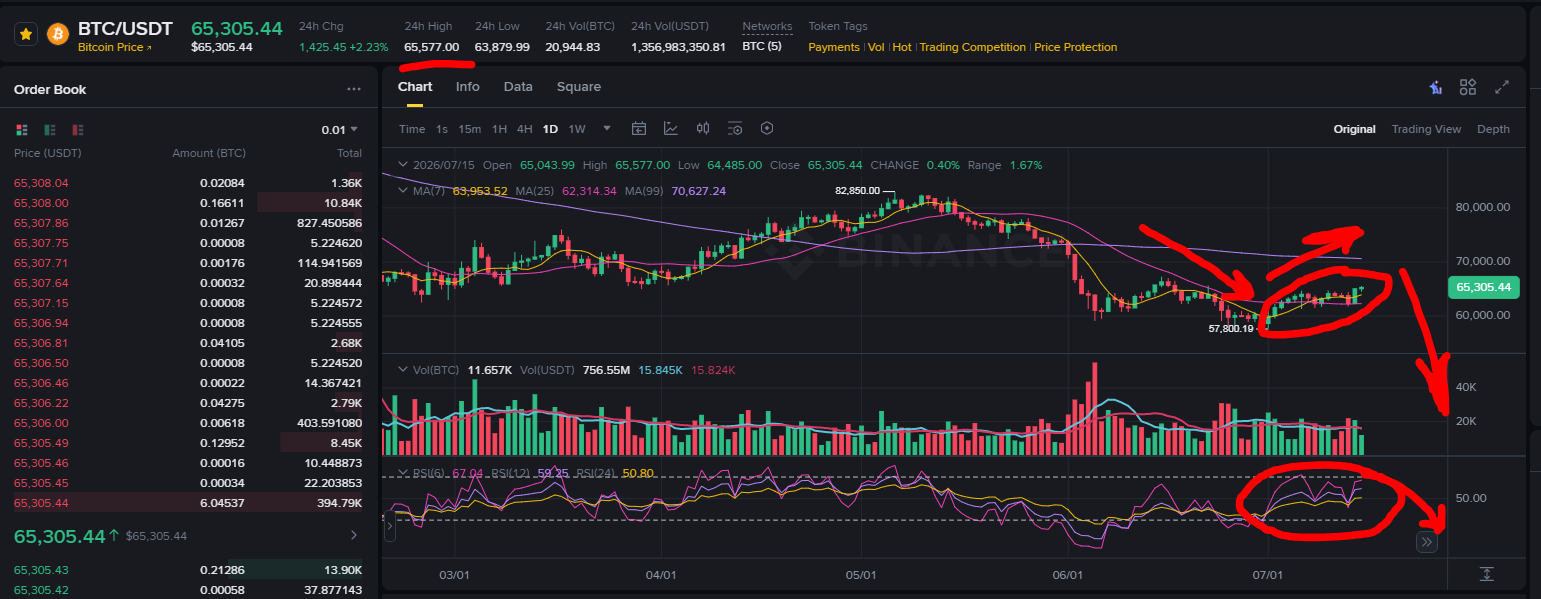Open the 0.01 price precision dropdown

point(339,130)
